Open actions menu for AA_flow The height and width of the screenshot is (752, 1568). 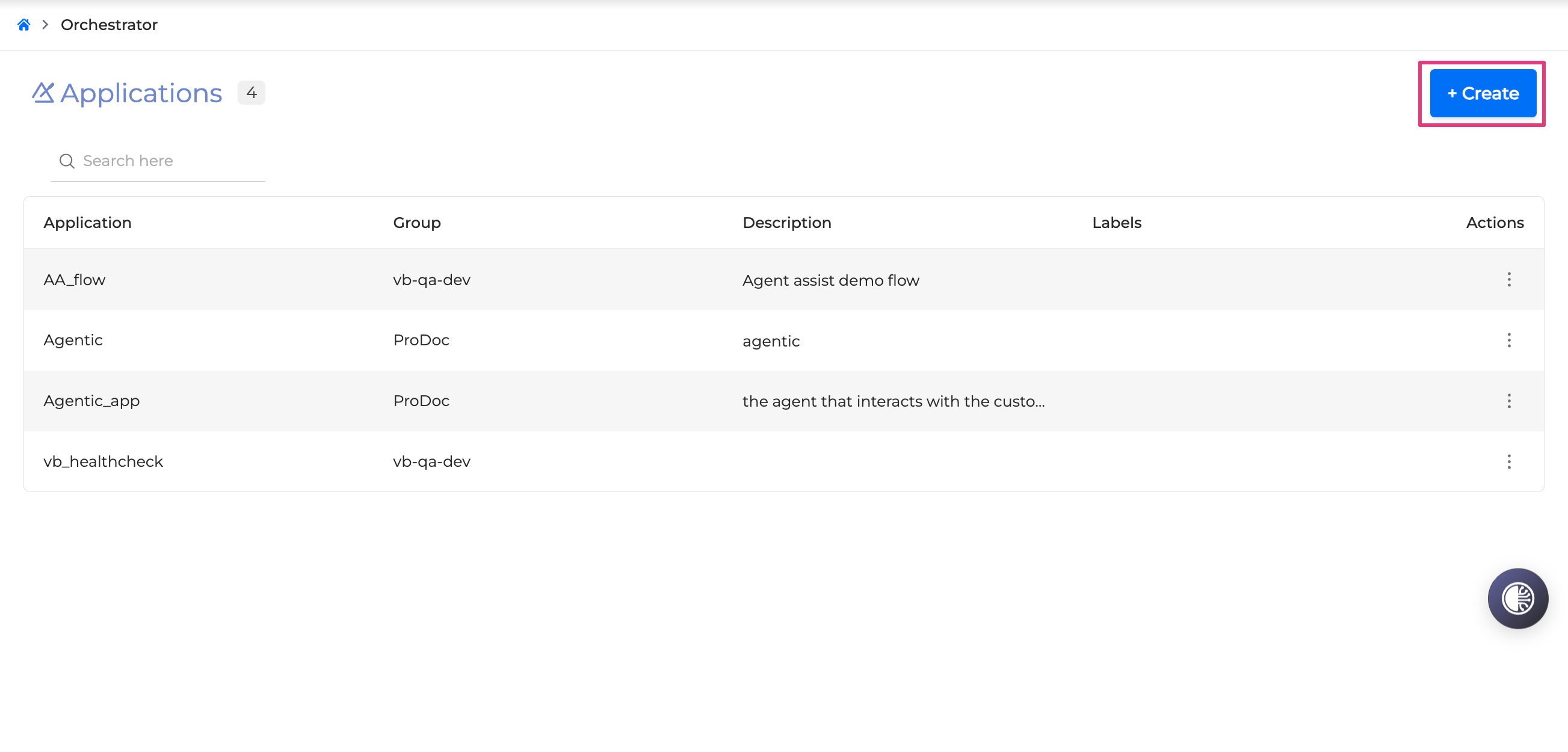(1508, 280)
